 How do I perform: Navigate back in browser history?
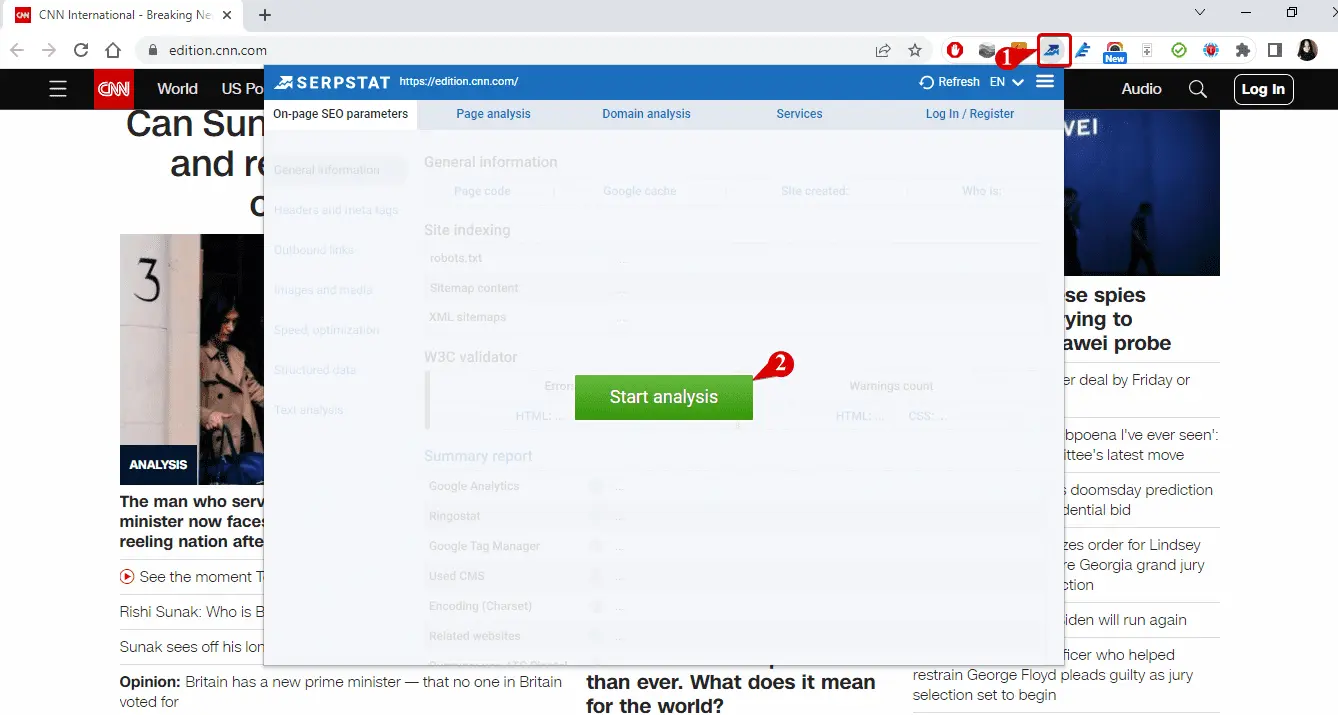pyautogui.click(x=17, y=50)
